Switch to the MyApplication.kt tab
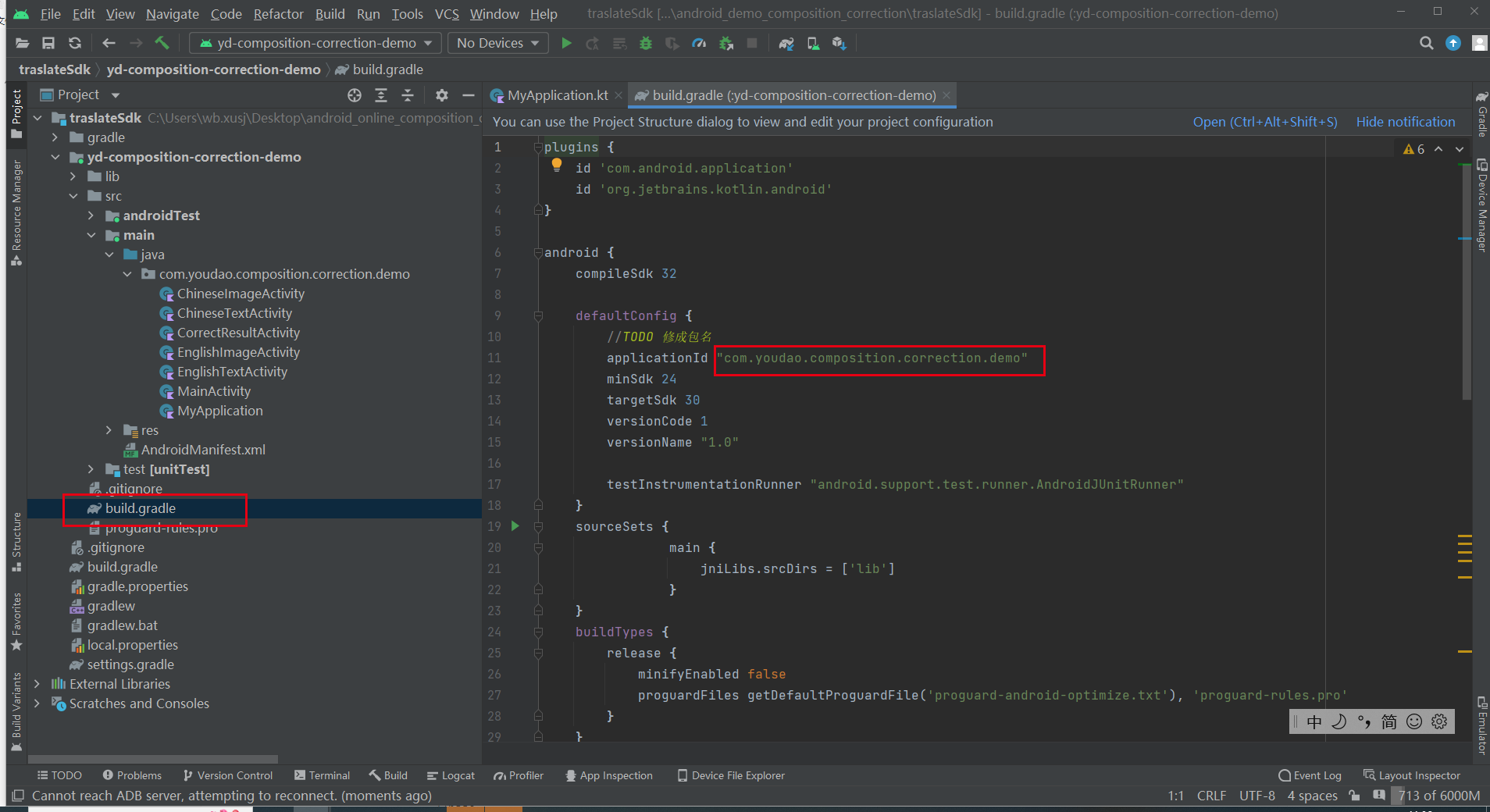1490x812 pixels. 557,95
